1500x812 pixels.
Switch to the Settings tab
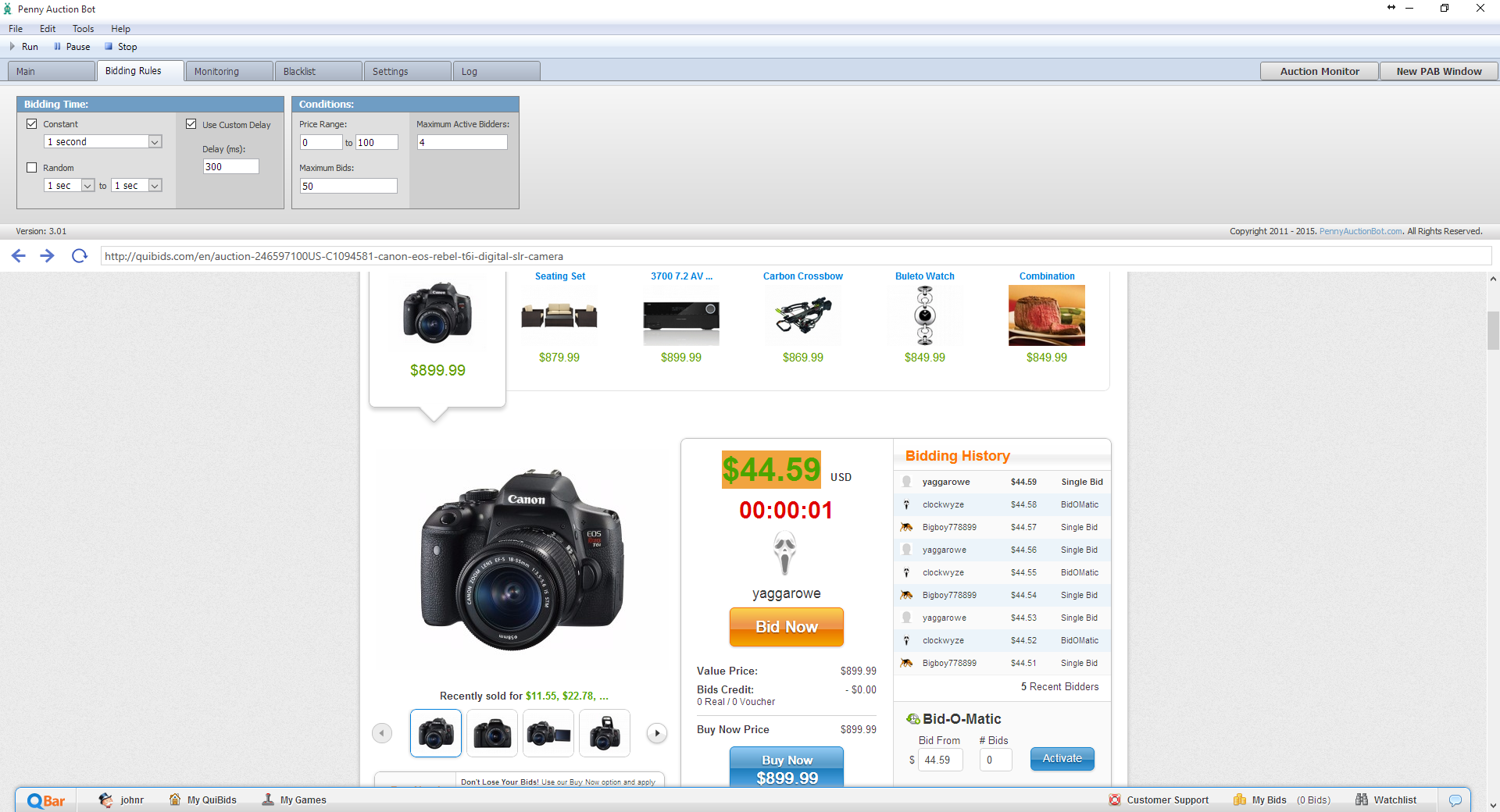point(408,71)
